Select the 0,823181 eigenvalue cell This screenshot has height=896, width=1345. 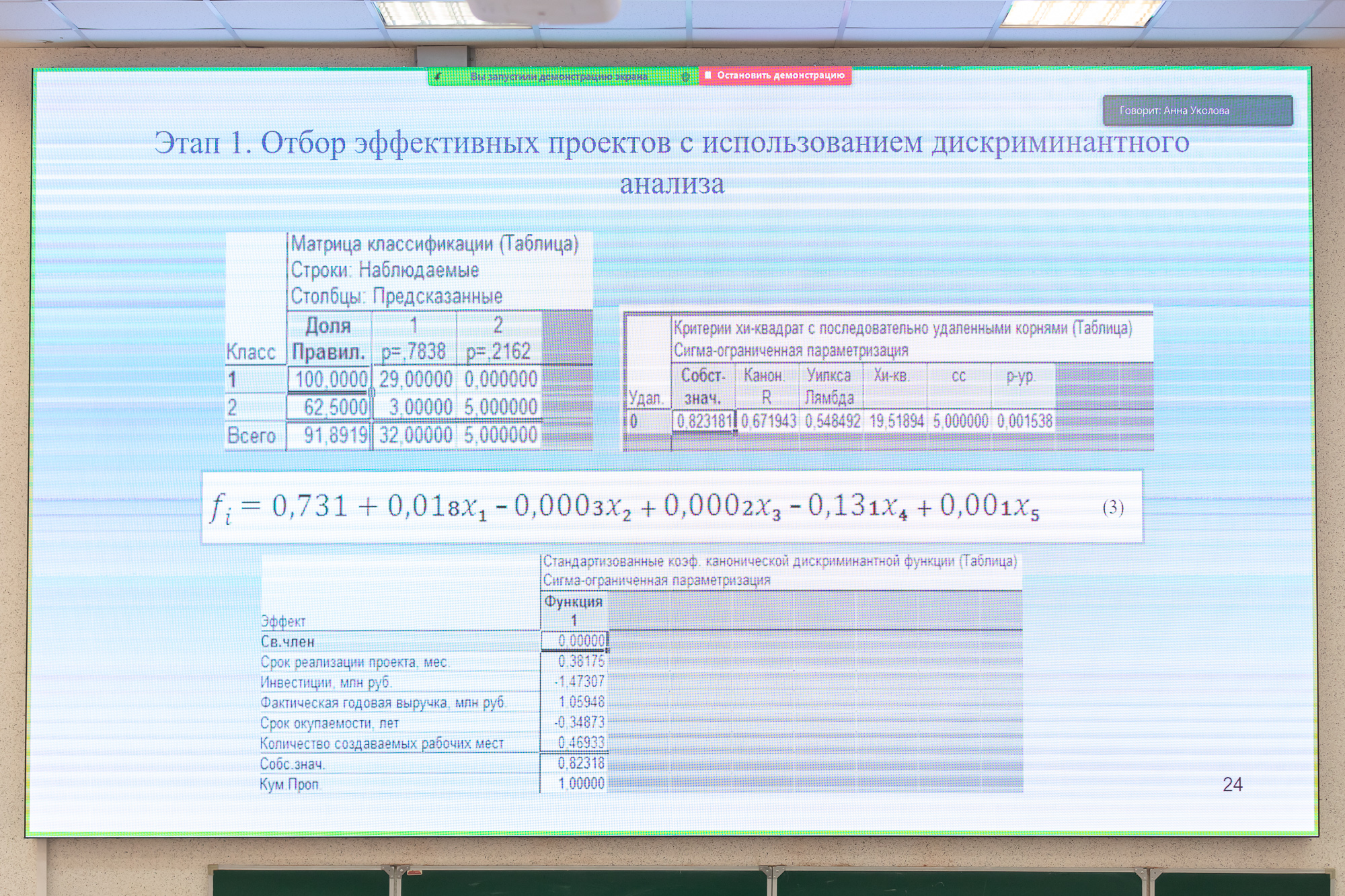click(703, 421)
